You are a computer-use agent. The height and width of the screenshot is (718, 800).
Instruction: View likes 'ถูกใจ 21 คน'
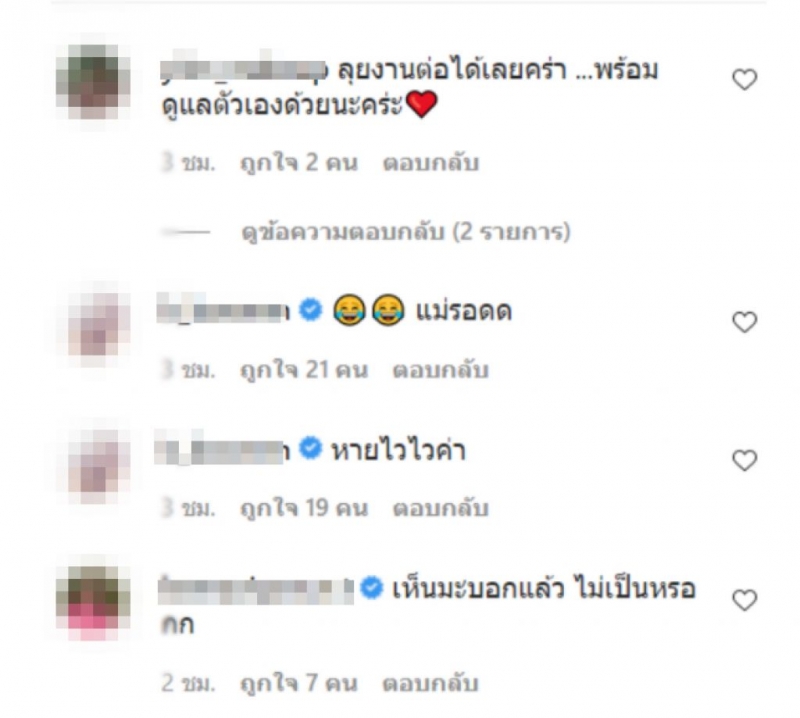click(304, 370)
